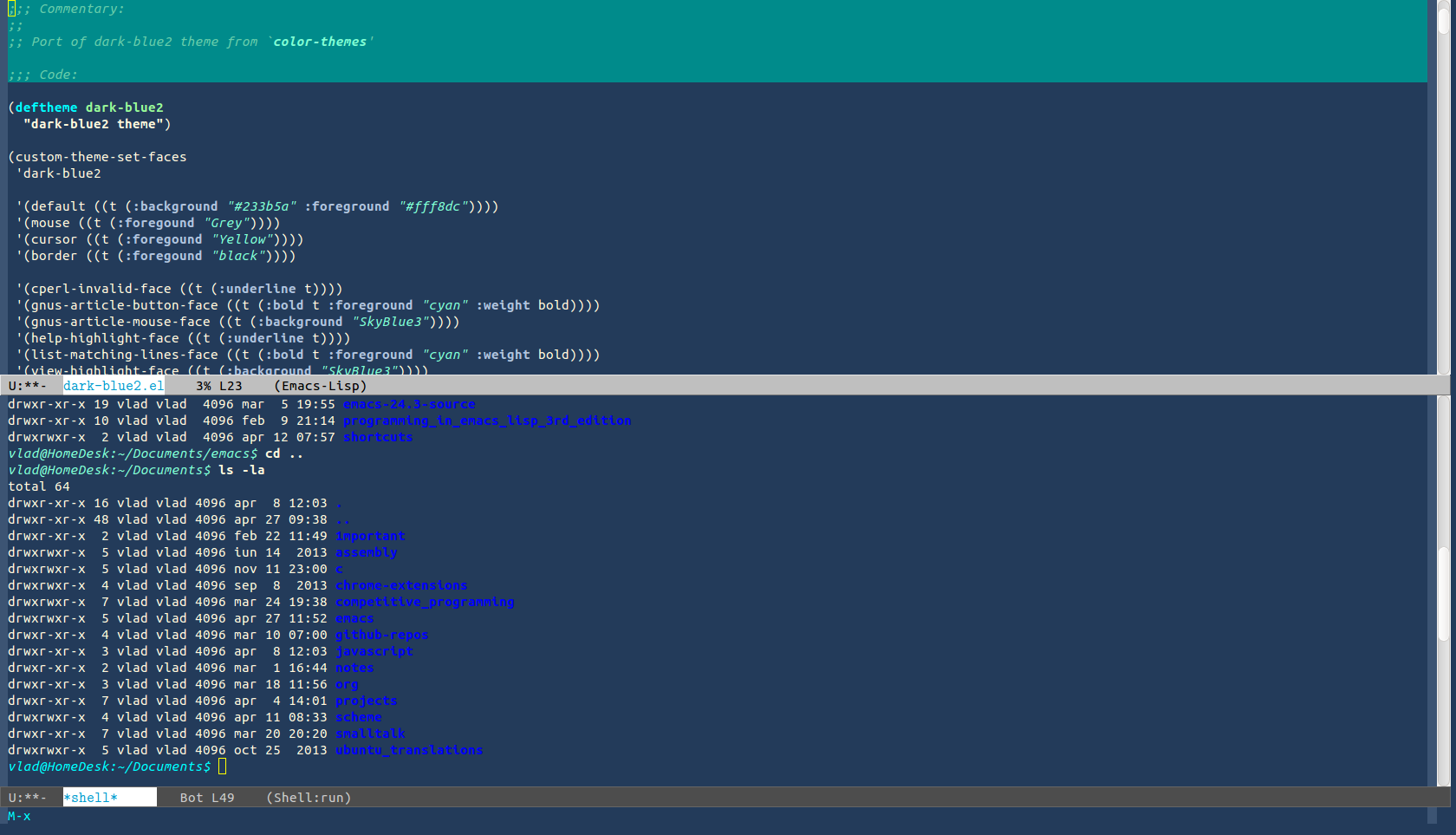Click the gnus-article-button-face line
1456x835 pixels.
pyautogui.click(x=308, y=305)
